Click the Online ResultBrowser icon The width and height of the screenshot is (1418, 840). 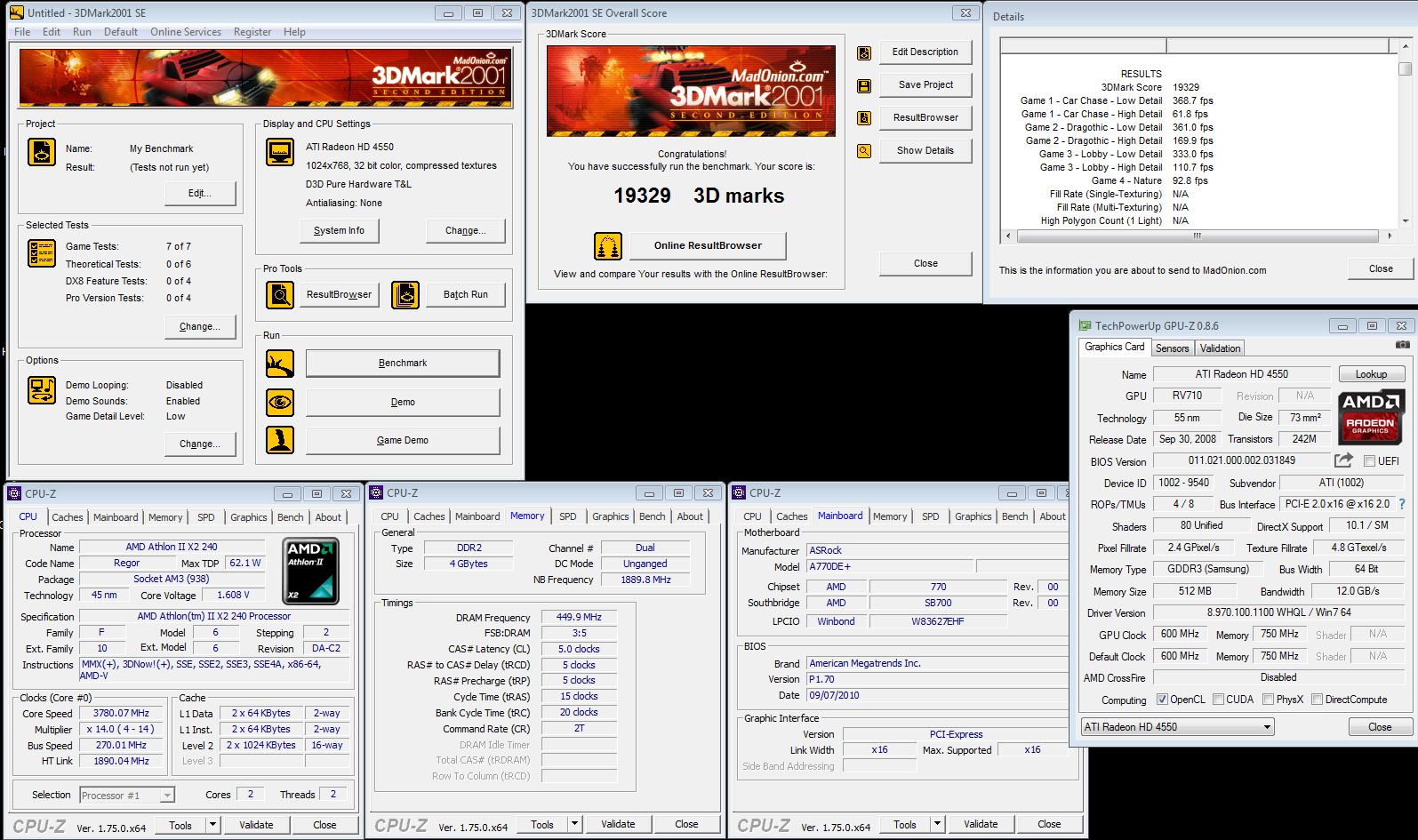608,246
